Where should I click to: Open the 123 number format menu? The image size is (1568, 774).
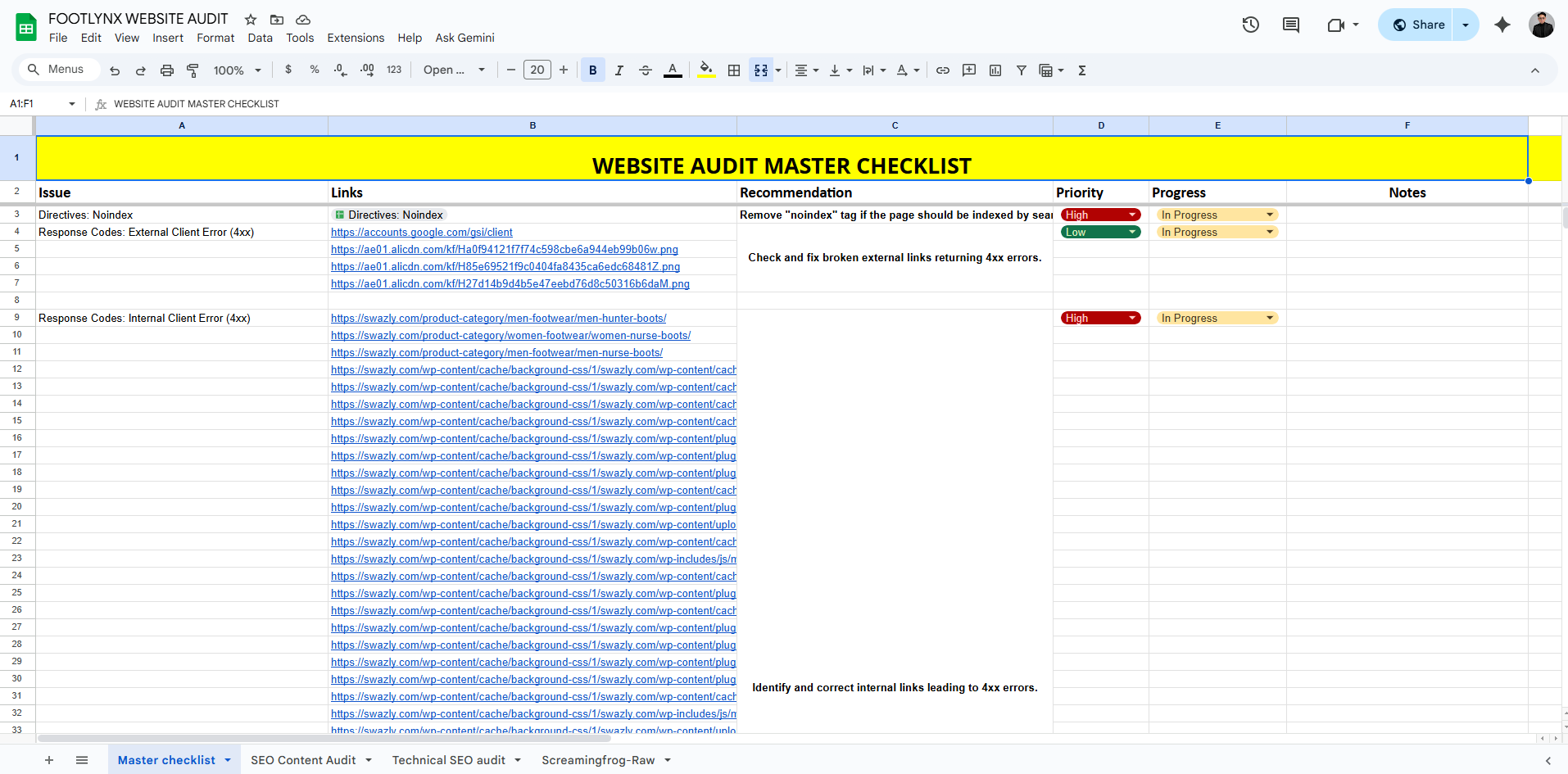point(394,70)
